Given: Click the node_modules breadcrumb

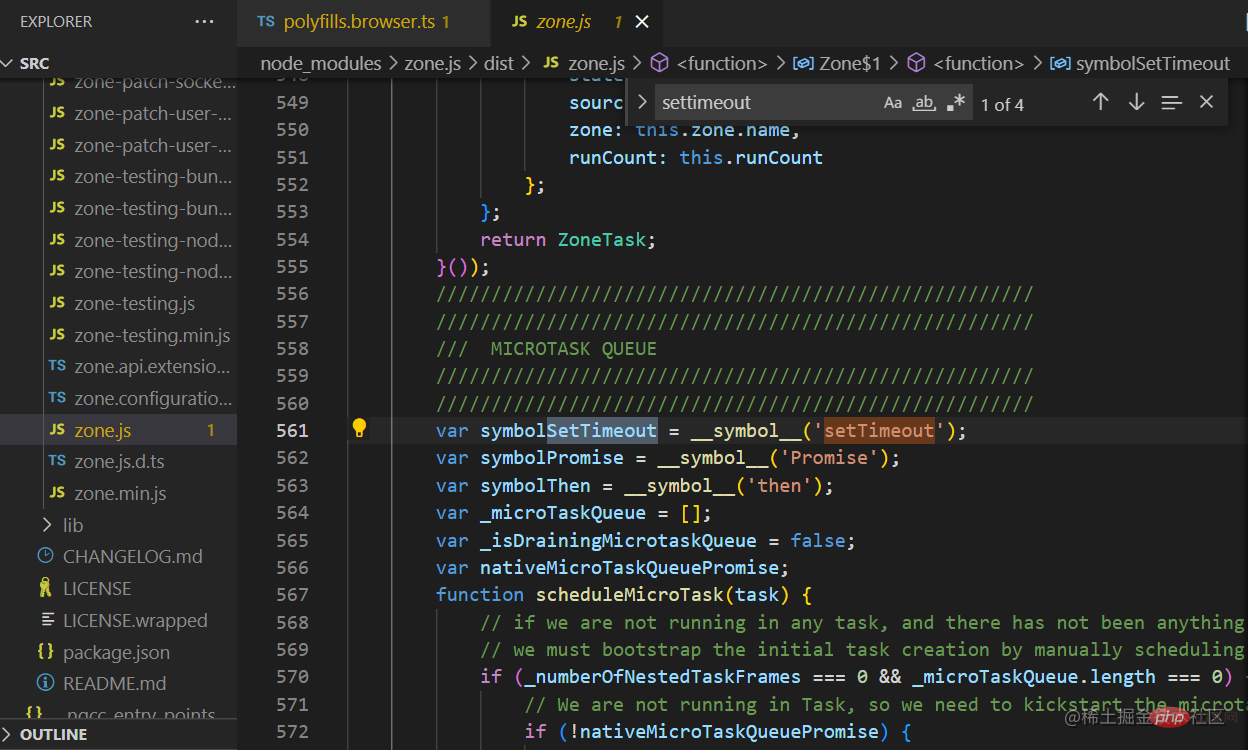Looking at the screenshot, I should (x=320, y=63).
